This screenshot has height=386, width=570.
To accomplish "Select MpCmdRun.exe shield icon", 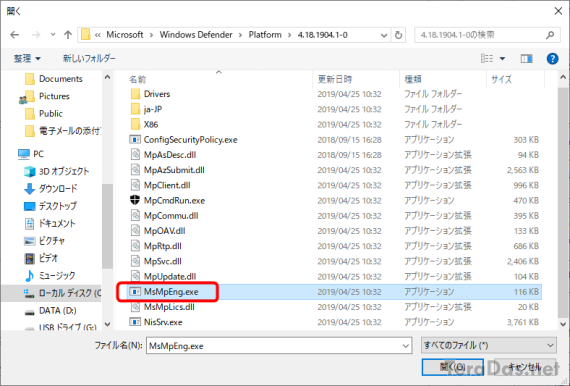I will click(135, 200).
